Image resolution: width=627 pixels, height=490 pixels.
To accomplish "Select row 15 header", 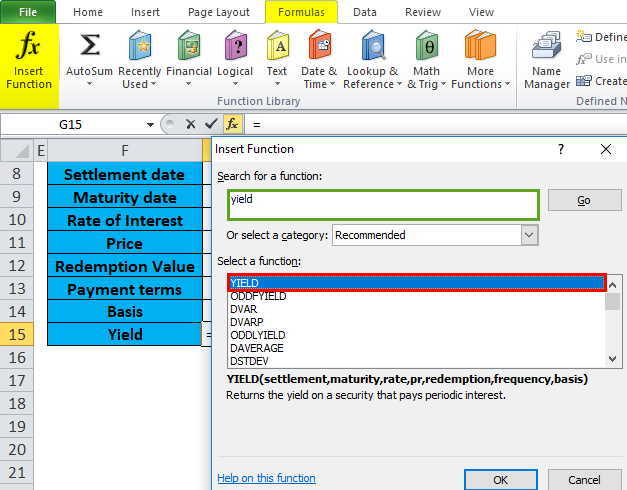I will coord(17,334).
